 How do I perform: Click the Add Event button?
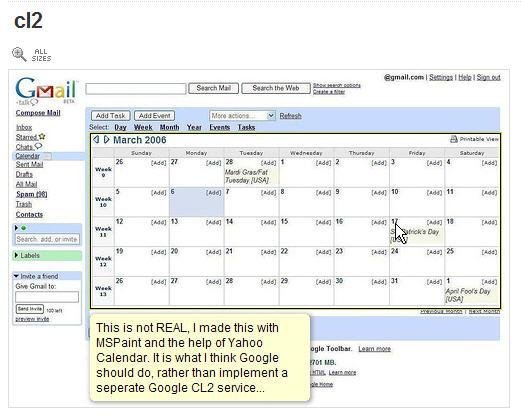tap(154, 116)
